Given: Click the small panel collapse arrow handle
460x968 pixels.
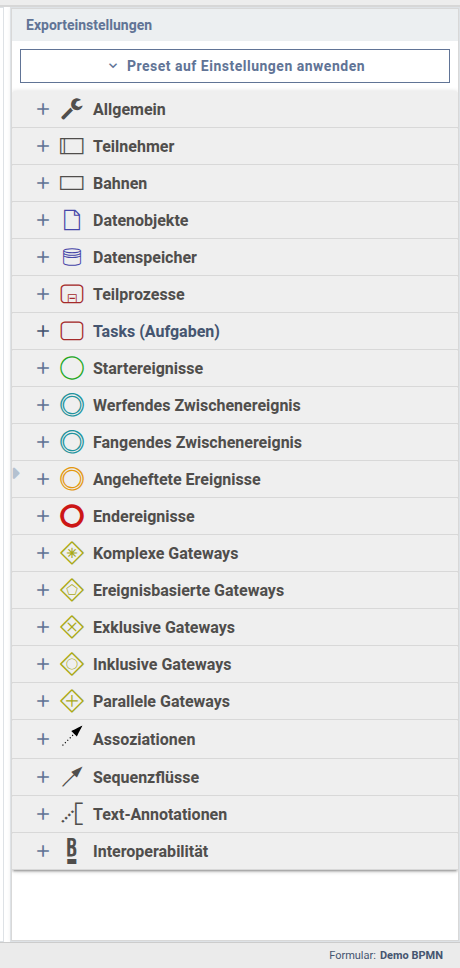Looking at the screenshot, I should [x=16, y=473].
